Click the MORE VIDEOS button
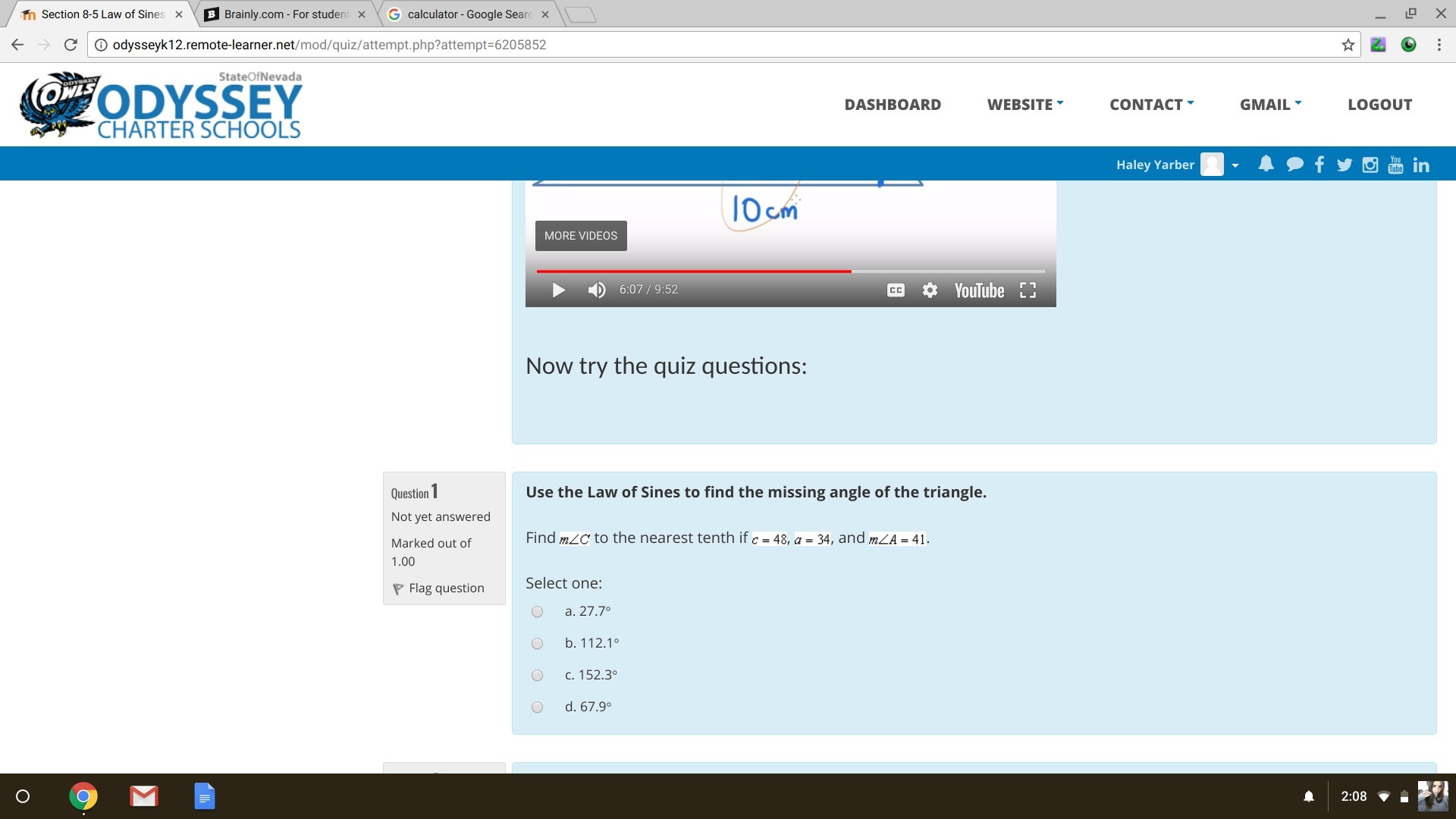 point(581,236)
